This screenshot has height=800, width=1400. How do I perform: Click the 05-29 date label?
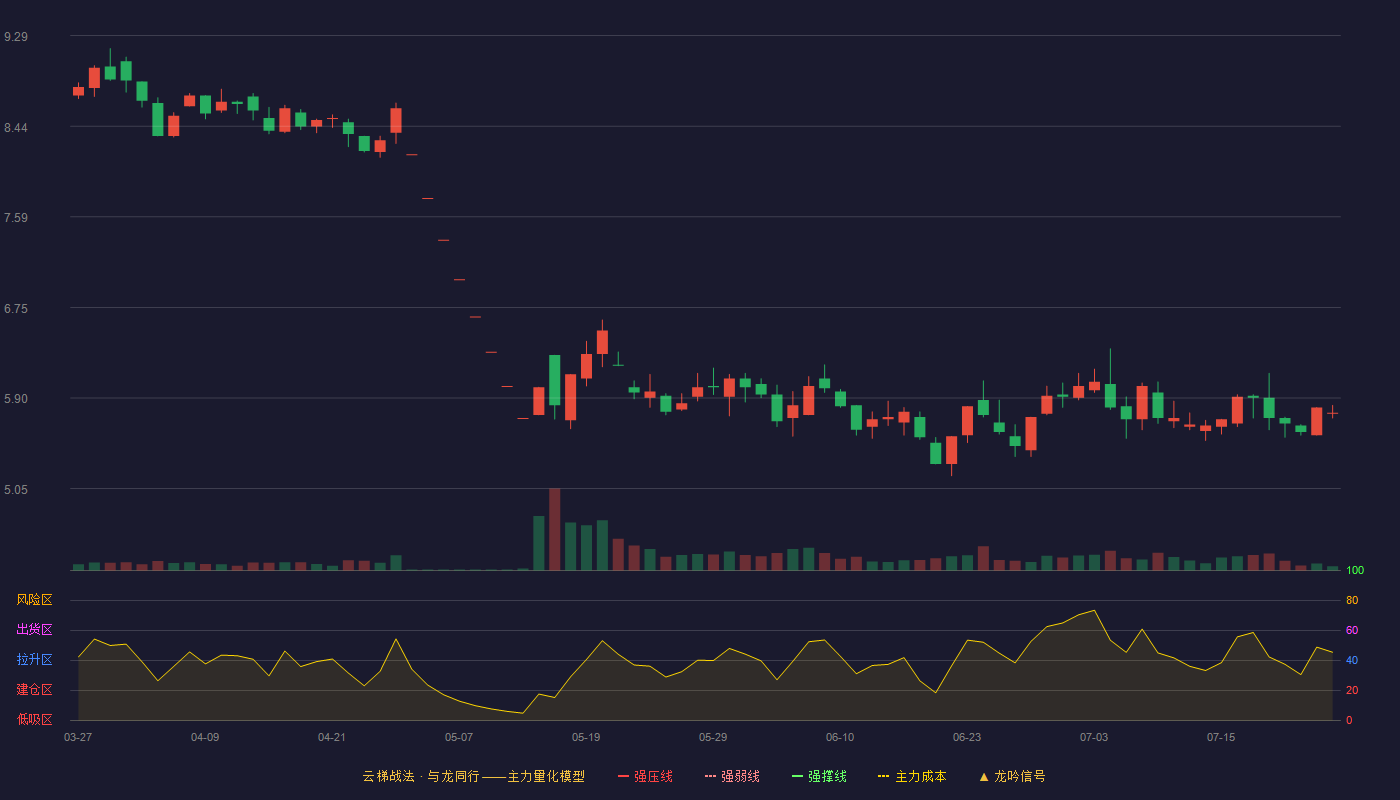tap(713, 737)
